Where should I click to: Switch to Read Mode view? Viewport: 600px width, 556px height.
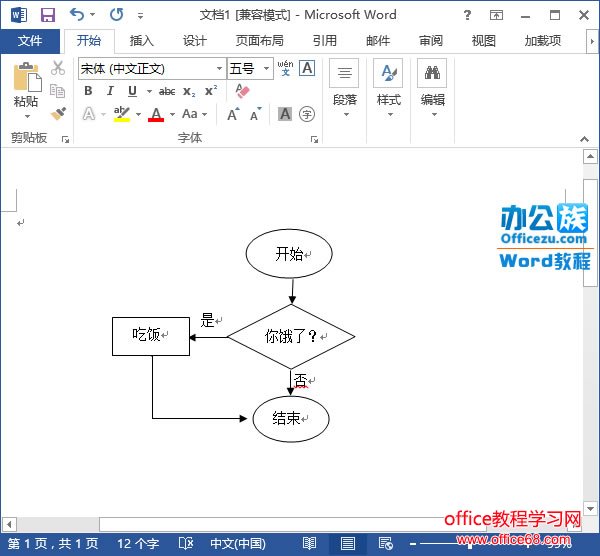coord(309,543)
